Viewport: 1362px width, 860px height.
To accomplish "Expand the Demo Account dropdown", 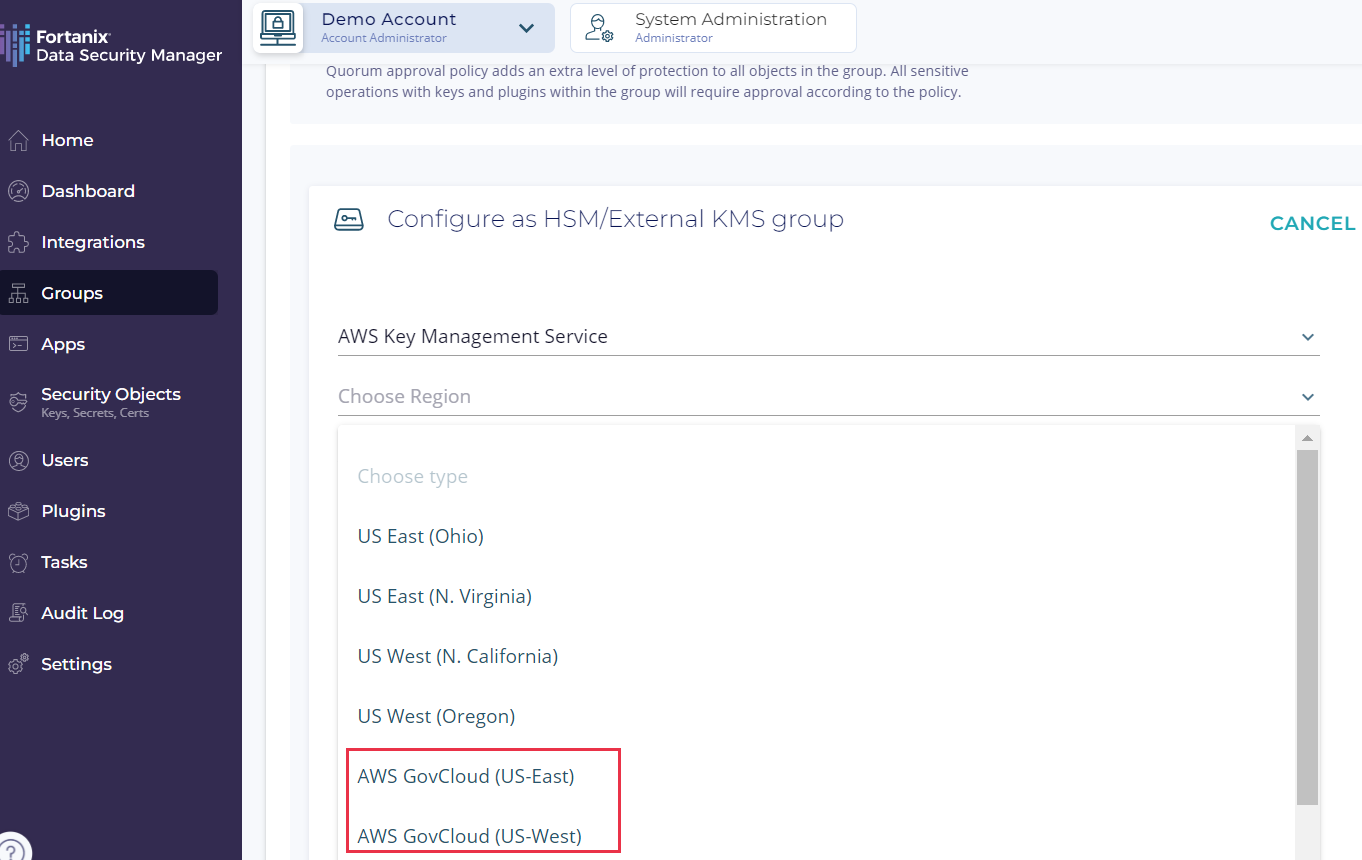I will click(526, 28).
